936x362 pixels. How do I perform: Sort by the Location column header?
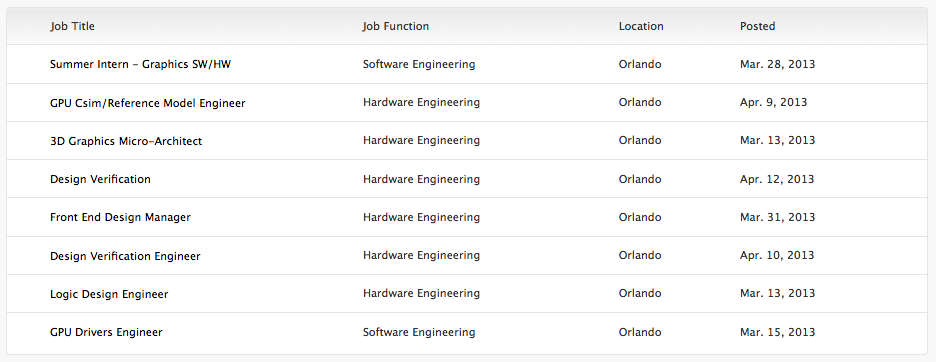click(641, 26)
